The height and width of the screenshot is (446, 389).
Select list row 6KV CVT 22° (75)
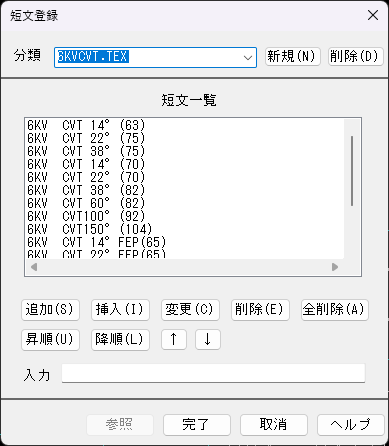pos(185,138)
